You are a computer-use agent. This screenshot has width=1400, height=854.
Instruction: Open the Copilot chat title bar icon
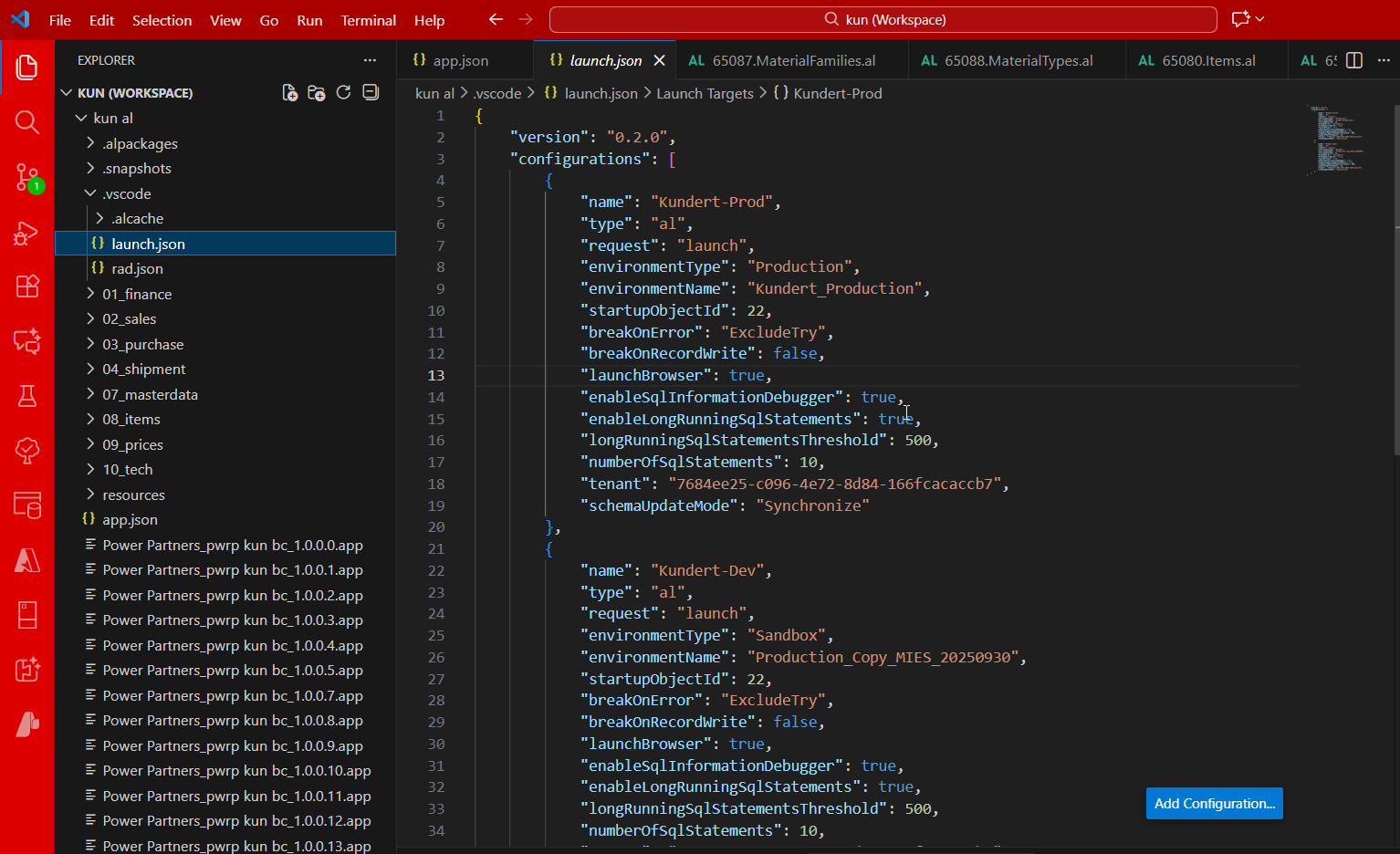coord(1240,19)
